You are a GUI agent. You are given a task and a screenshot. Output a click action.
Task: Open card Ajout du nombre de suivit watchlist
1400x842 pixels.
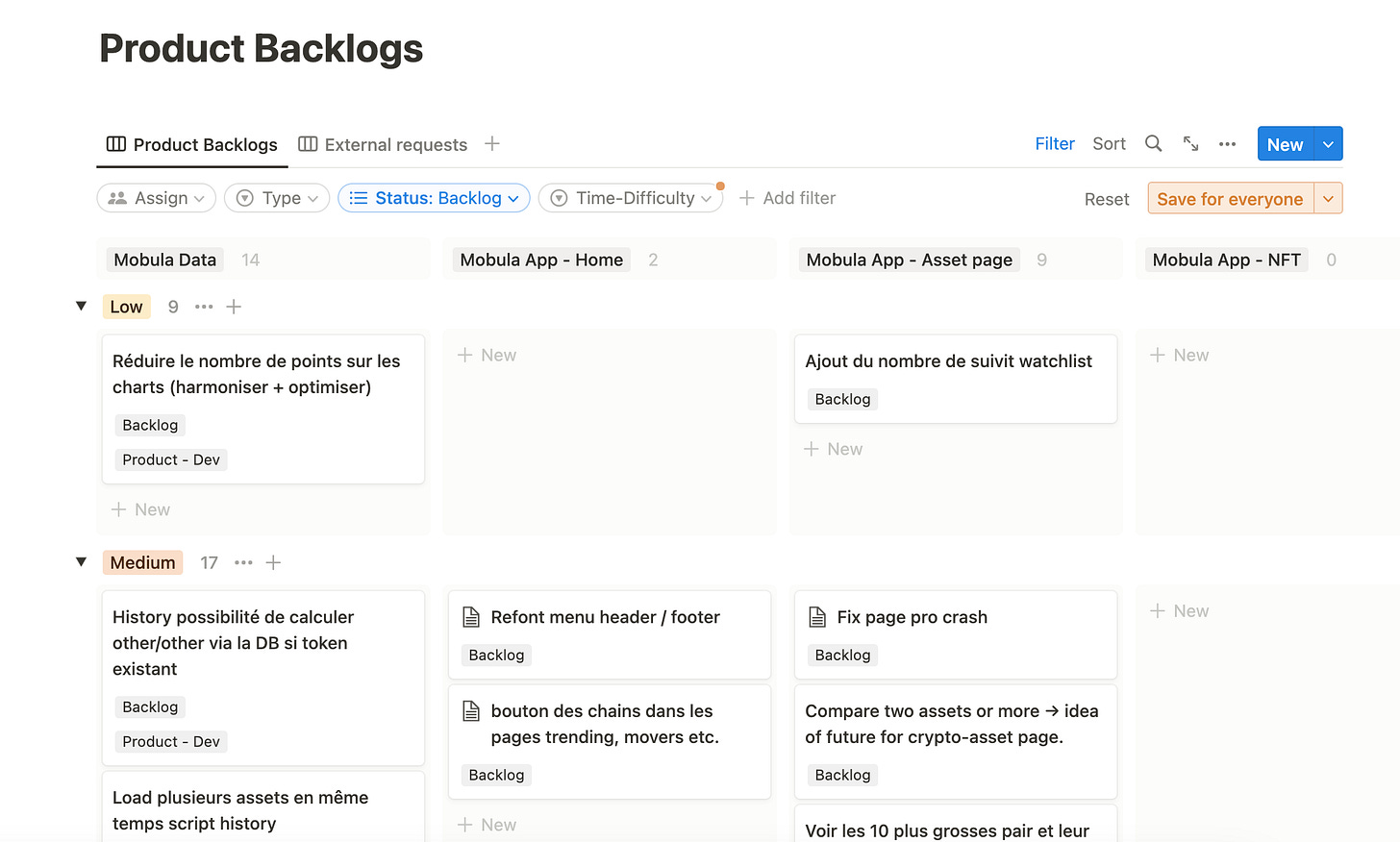[x=956, y=379]
